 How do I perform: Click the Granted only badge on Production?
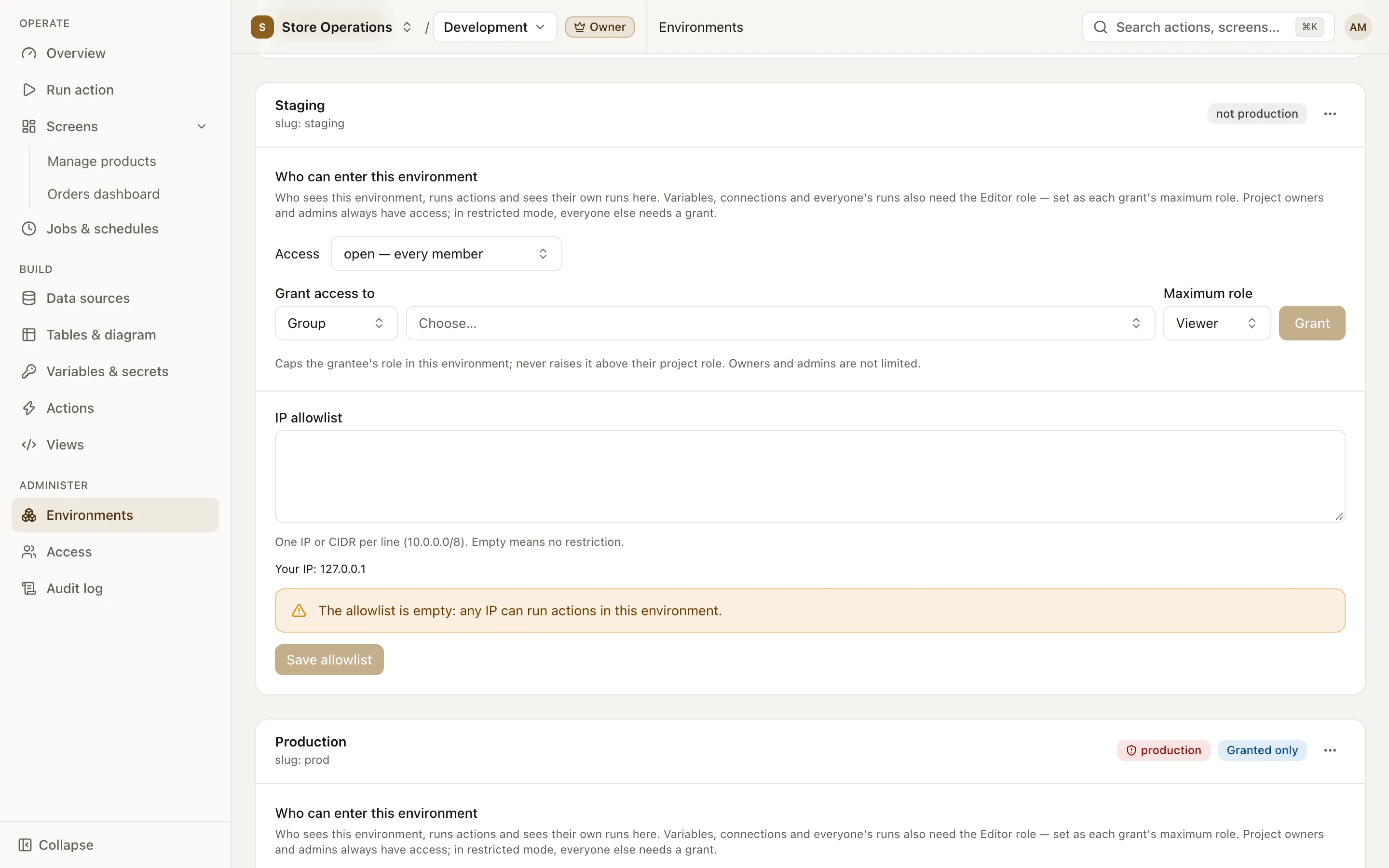point(1262,750)
